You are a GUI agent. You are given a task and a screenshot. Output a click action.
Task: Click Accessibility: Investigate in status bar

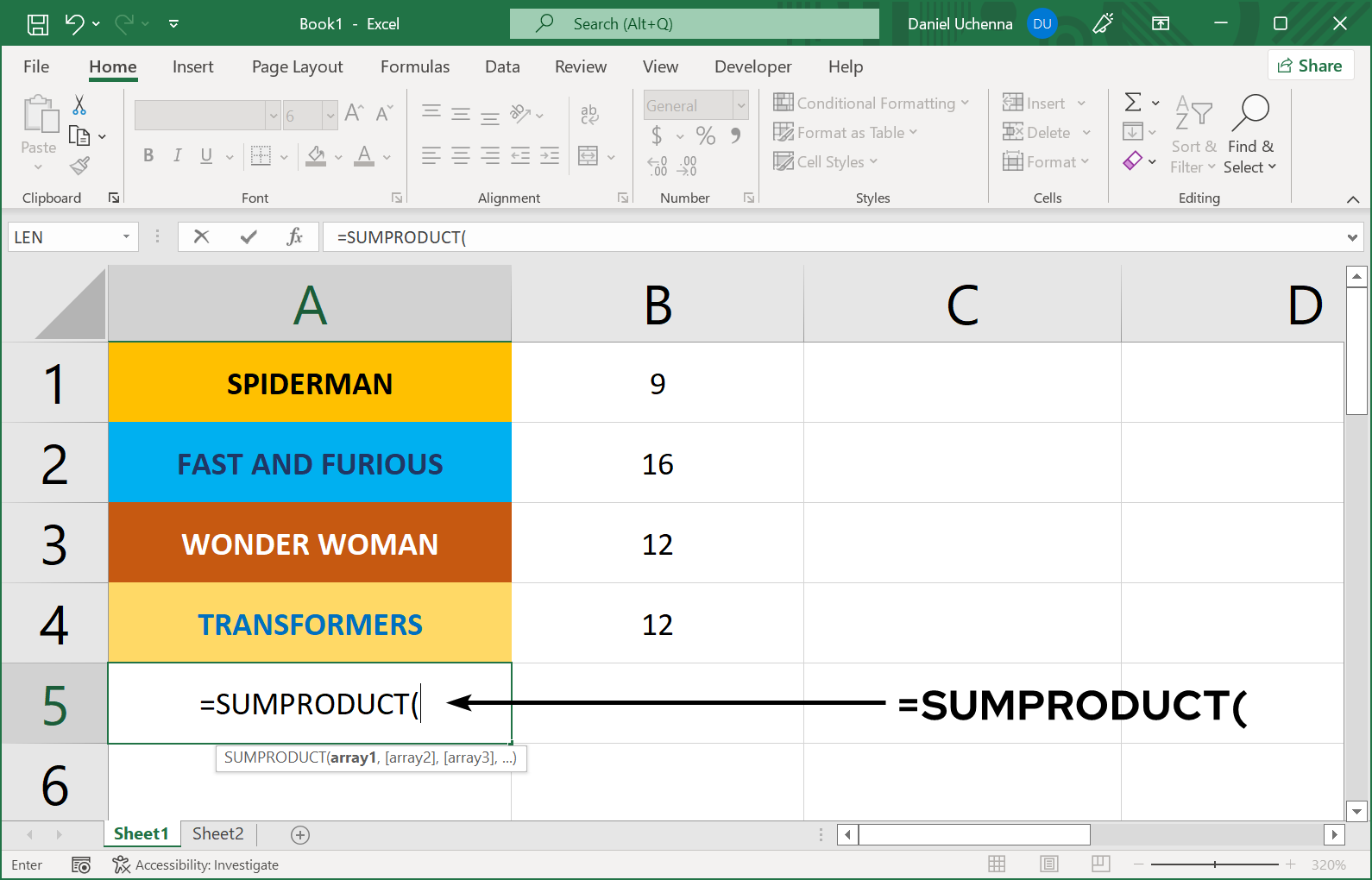click(196, 864)
